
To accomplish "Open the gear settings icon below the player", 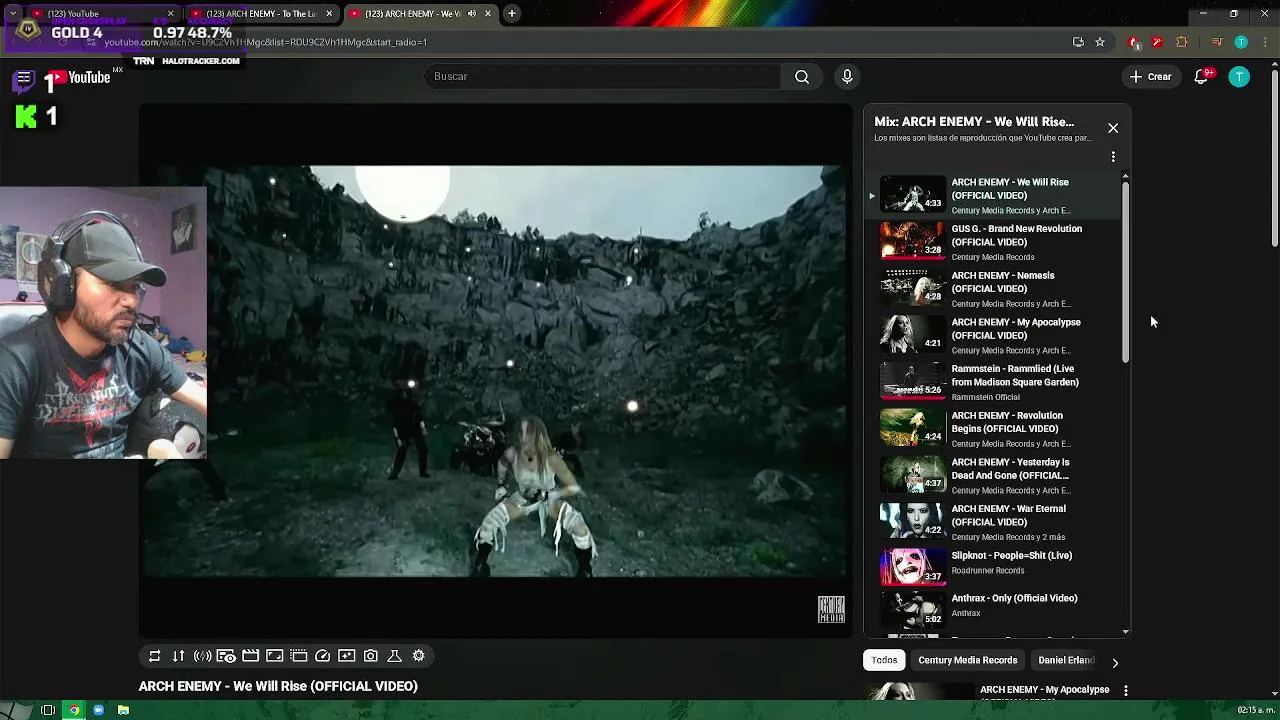I will click(x=419, y=656).
